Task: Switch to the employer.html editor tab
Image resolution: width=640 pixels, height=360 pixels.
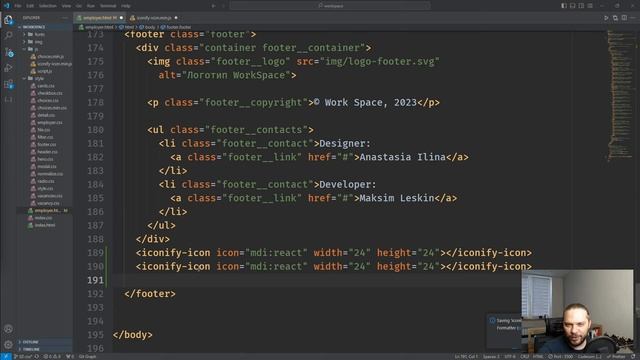Action: tap(100, 18)
